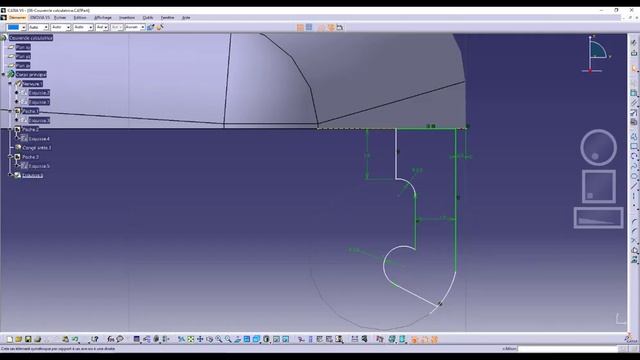640x360 pixels.
Task: Toggle Construction/Standard element mode
Action: pos(321,27)
